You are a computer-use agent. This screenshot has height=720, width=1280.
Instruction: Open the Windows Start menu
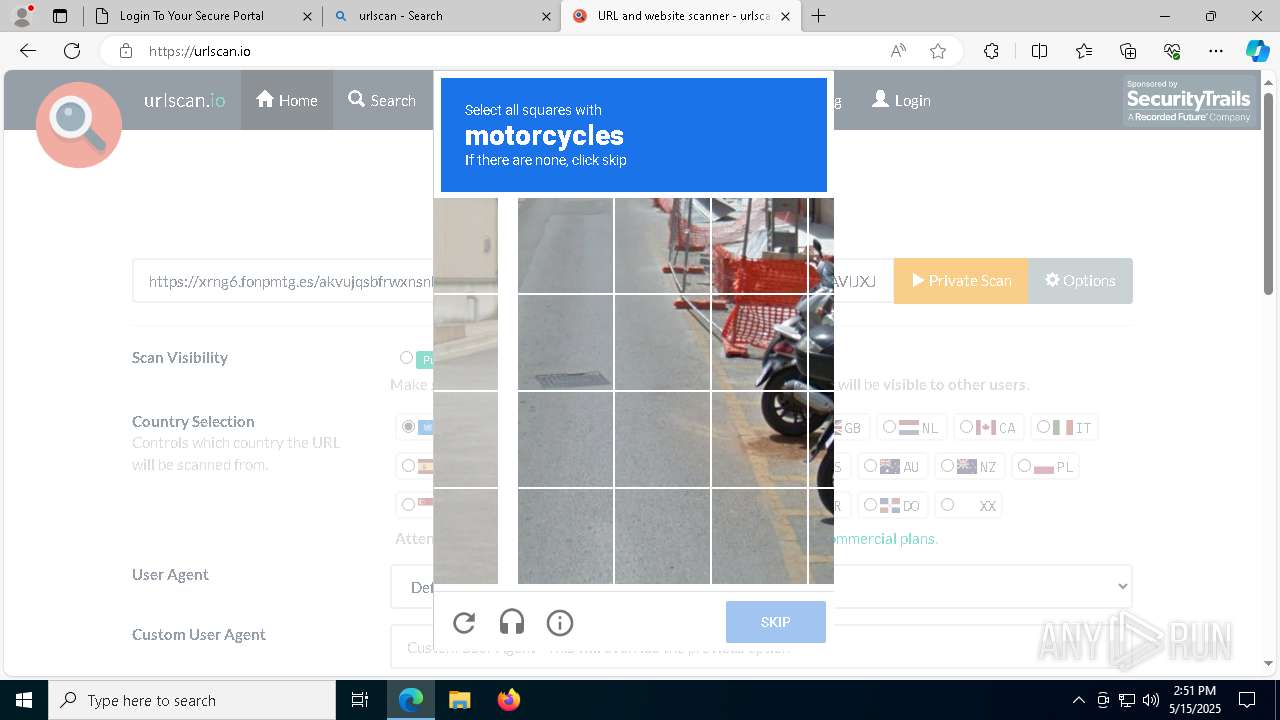pos(24,700)
